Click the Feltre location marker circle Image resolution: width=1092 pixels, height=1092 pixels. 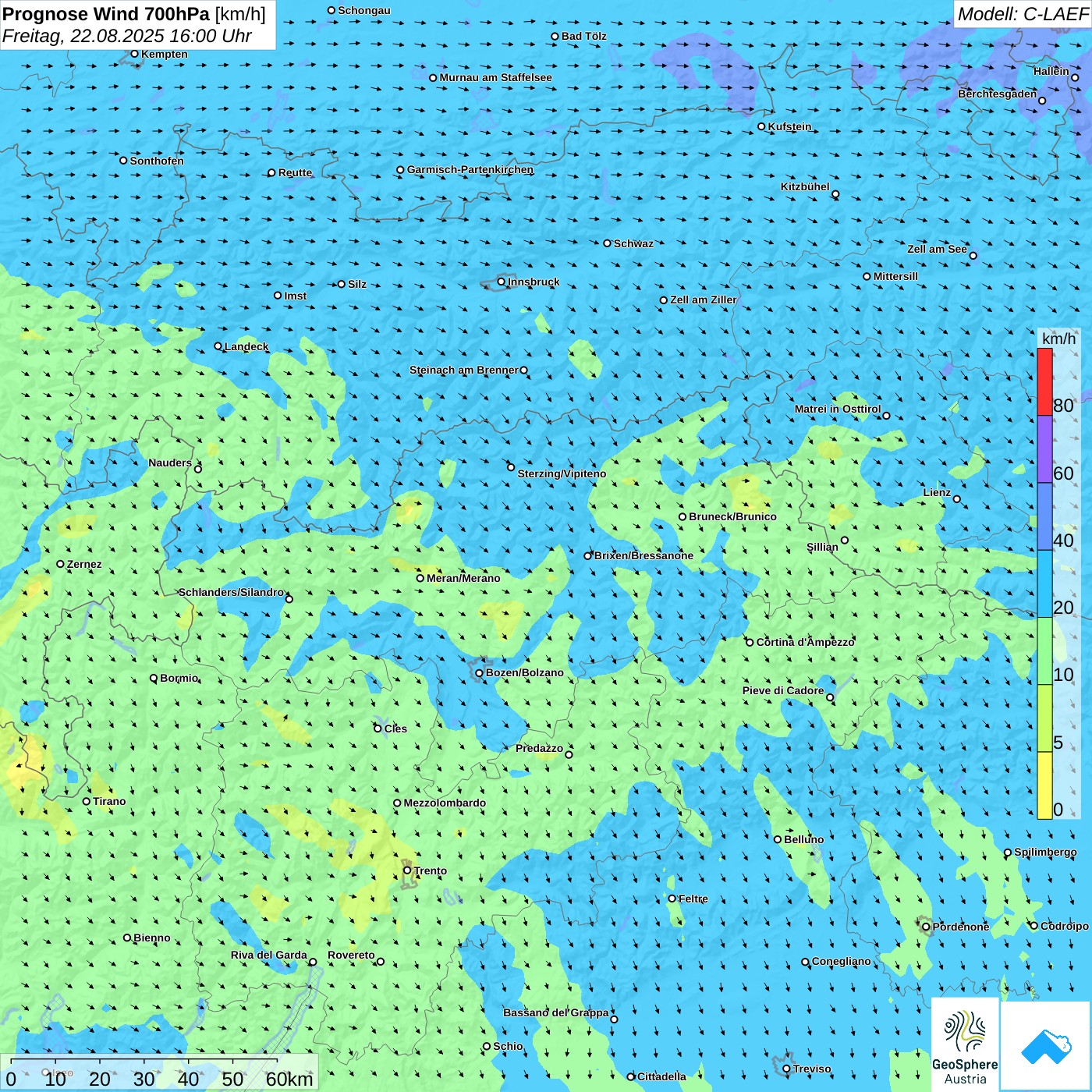[x=672, y=899]
